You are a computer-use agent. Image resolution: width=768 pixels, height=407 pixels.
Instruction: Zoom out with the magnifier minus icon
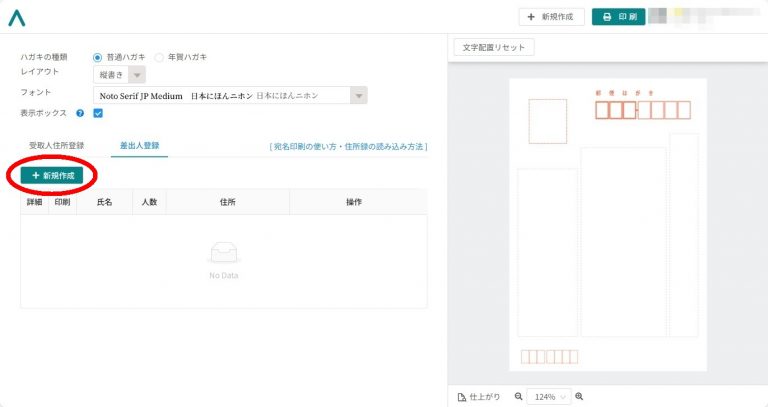click(x=518, y=396)
